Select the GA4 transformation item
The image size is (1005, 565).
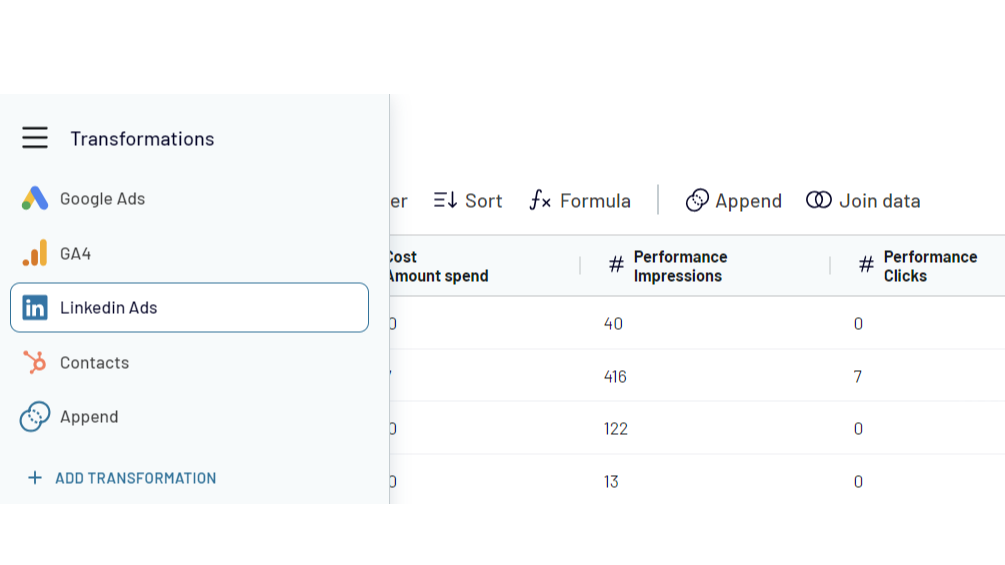pos(76,254)
